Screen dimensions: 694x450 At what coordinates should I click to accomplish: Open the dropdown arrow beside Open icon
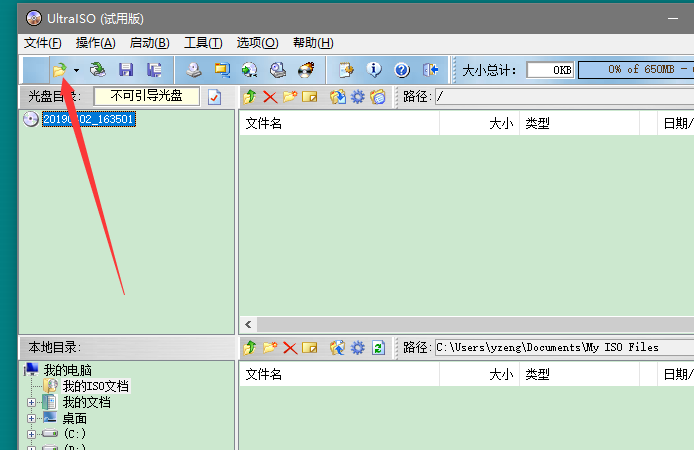click(x=77, y=70)
